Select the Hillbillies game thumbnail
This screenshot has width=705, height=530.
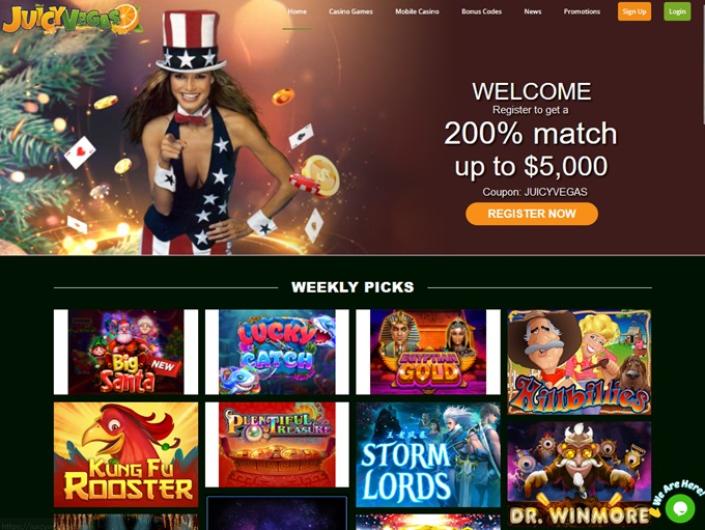click(579, 362)
